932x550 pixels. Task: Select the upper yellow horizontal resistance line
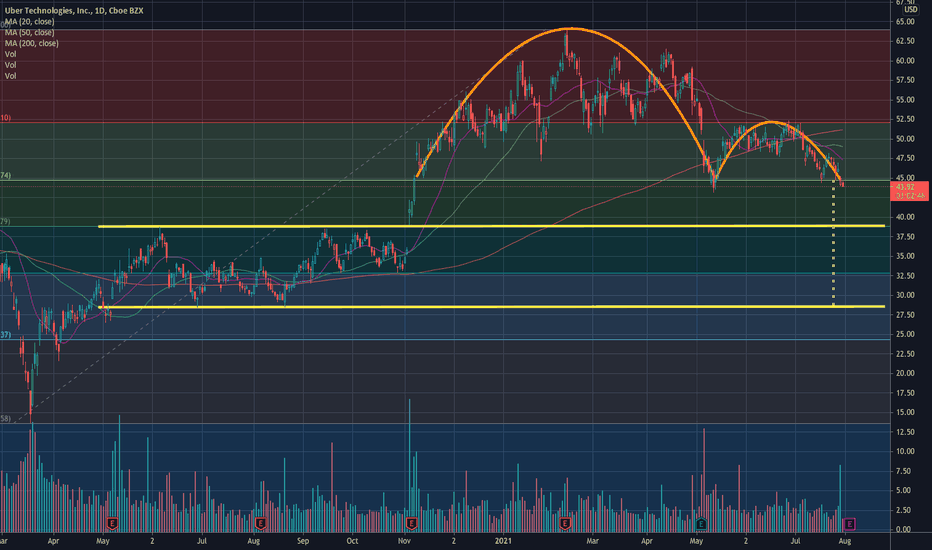pyautogui.click(x=492, y=226)
